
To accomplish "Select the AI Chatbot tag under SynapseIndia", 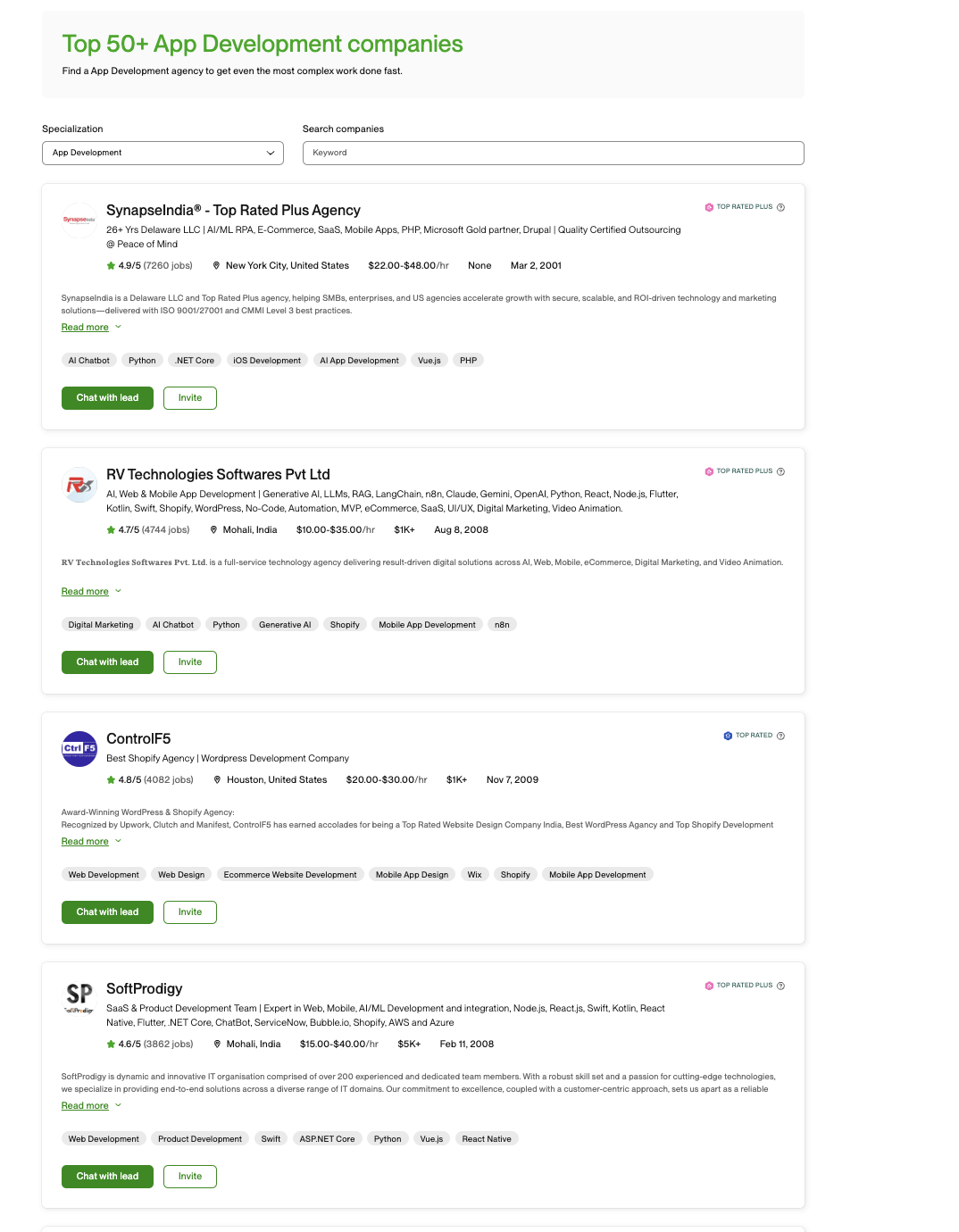I will pyautogui.click(x=89, y=361).
